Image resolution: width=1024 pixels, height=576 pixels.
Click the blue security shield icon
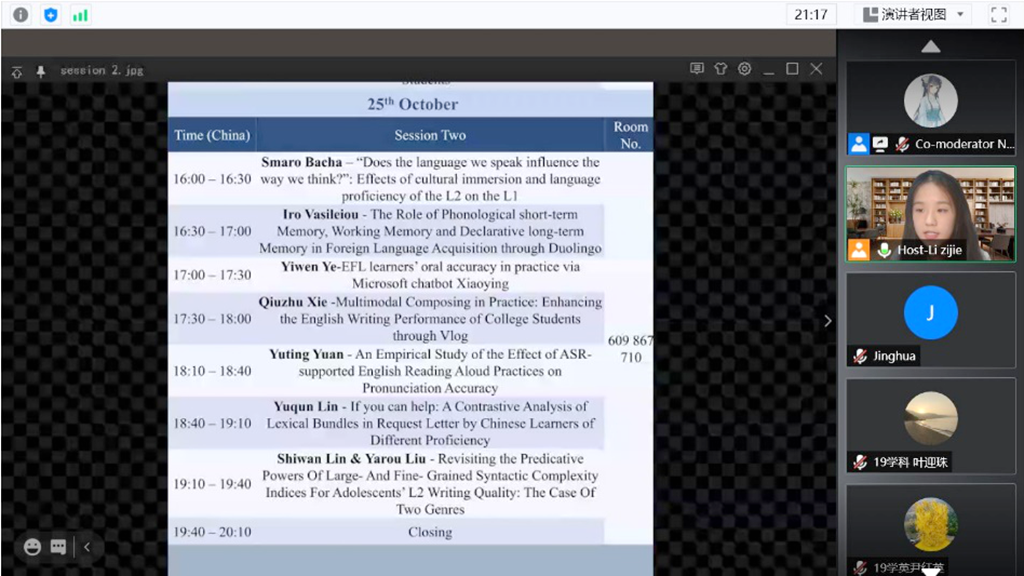point(51,14)
